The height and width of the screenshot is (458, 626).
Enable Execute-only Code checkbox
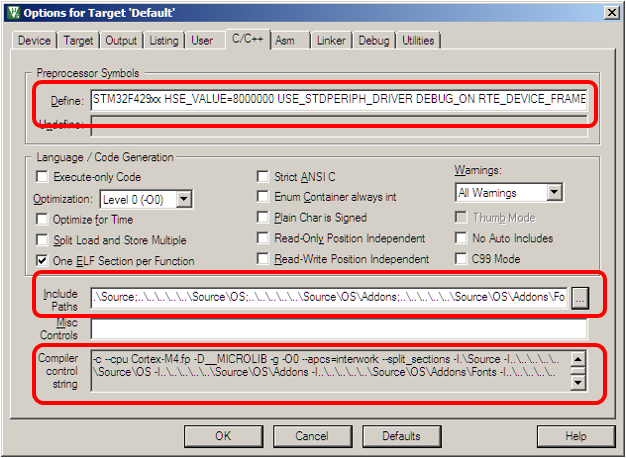click(x=42, y=176)
